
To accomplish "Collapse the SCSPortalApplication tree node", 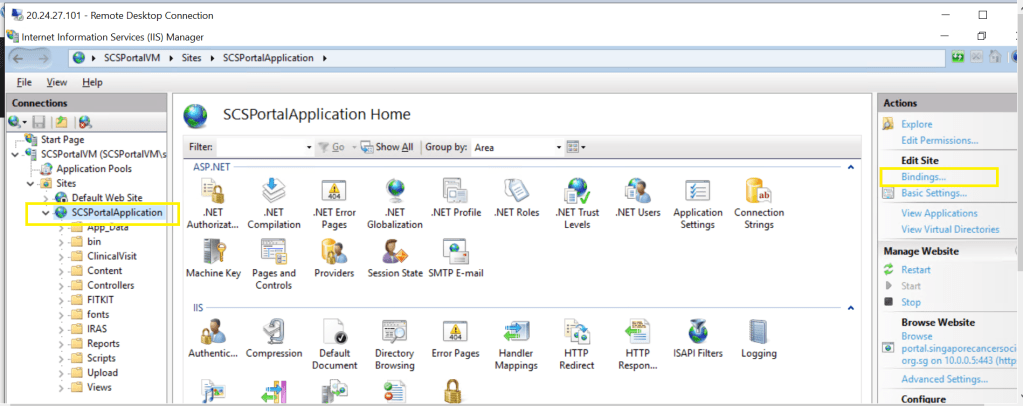I will pyautogui.click(x=45, y=213).
